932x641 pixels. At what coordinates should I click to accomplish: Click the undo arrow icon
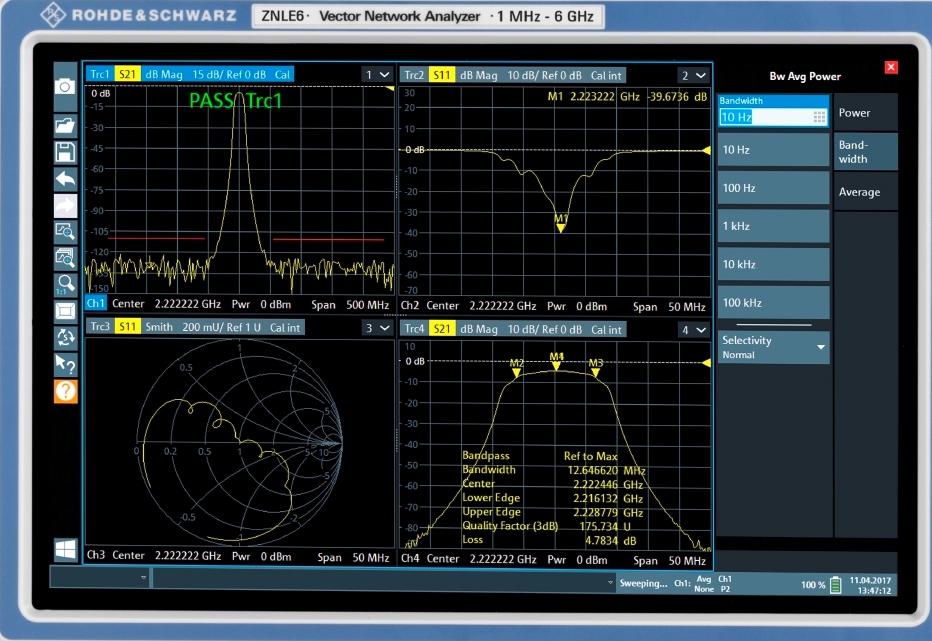(x=65, y=179)
